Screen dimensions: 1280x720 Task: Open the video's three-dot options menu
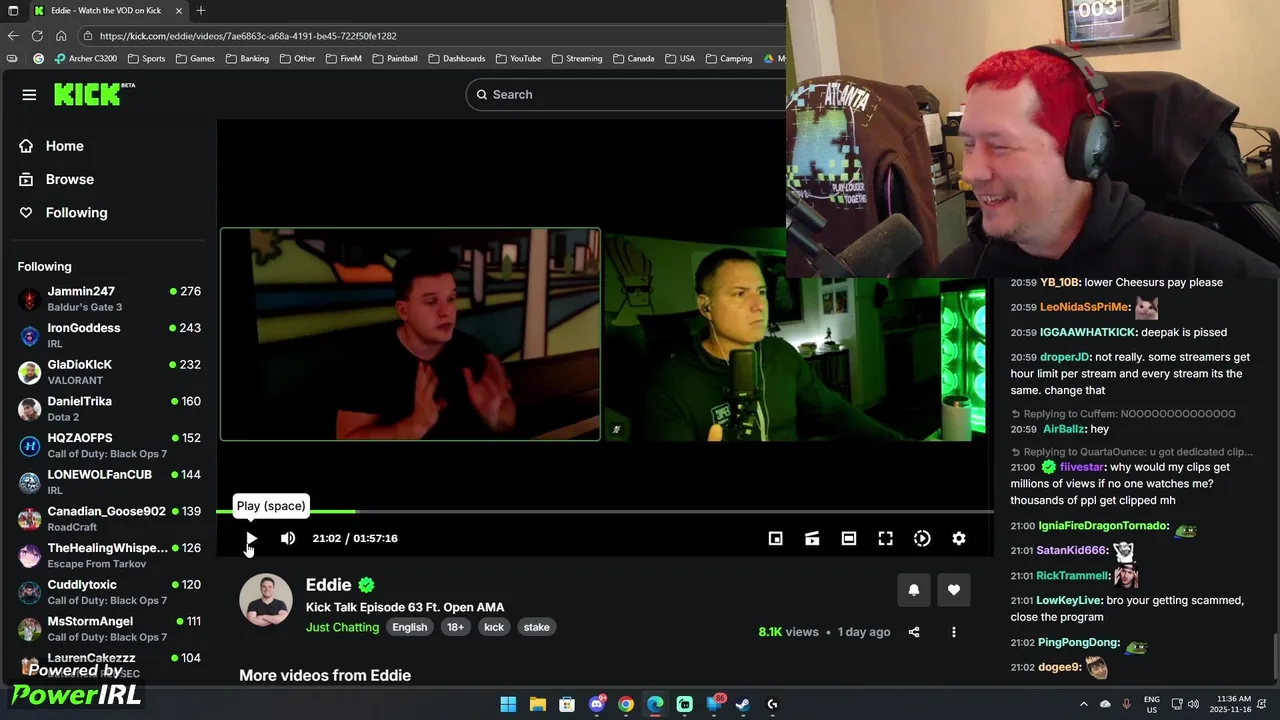[x=954, y=632]
